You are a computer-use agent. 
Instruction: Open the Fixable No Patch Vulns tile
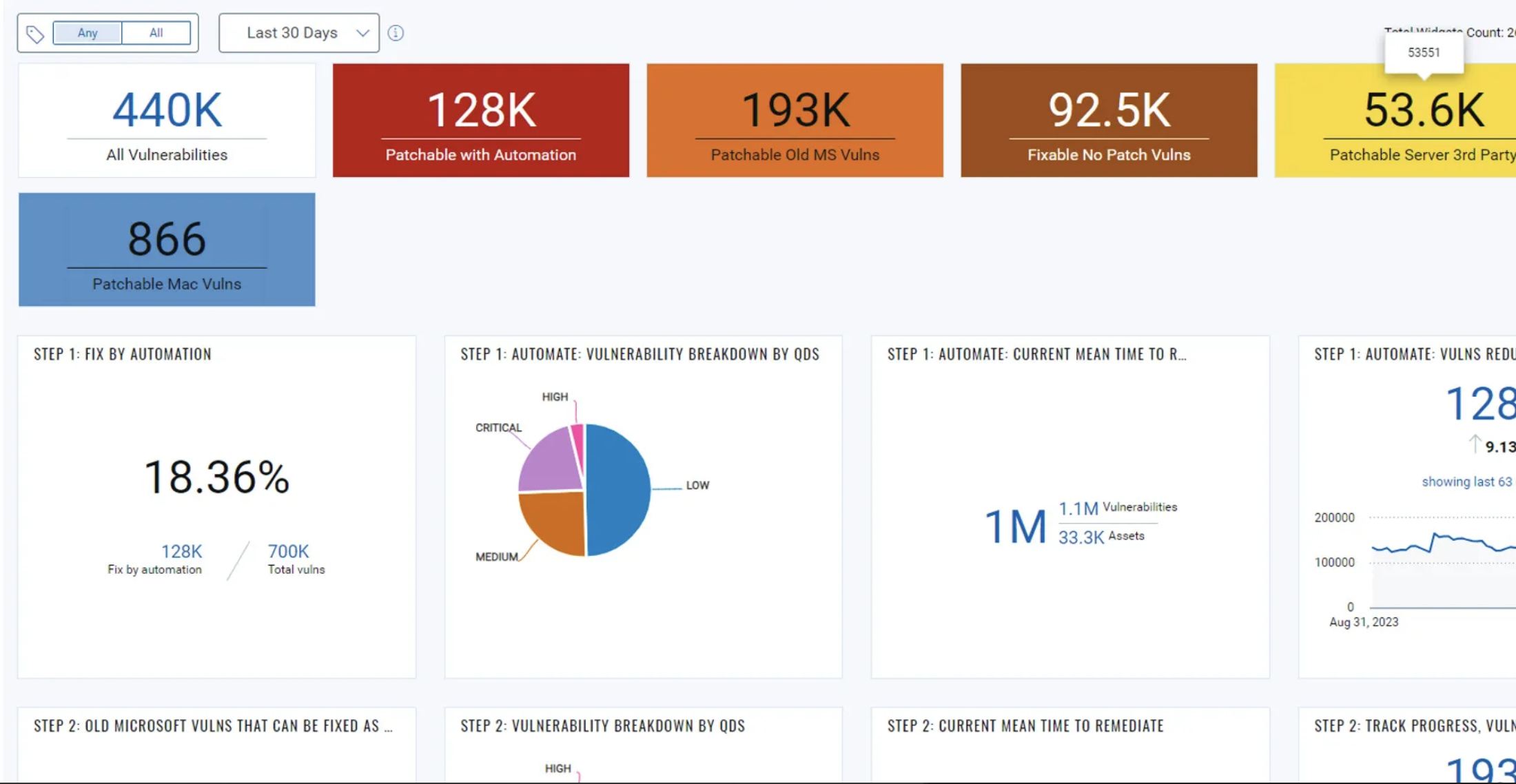click(1109, 121)
